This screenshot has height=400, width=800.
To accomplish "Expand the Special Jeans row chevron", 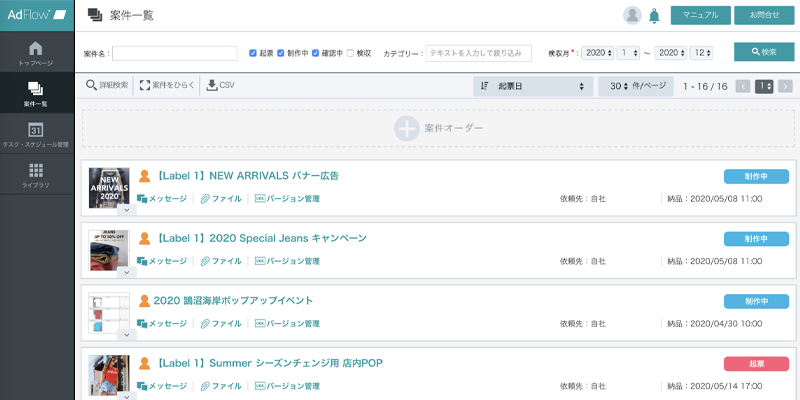I will (127, 272).
